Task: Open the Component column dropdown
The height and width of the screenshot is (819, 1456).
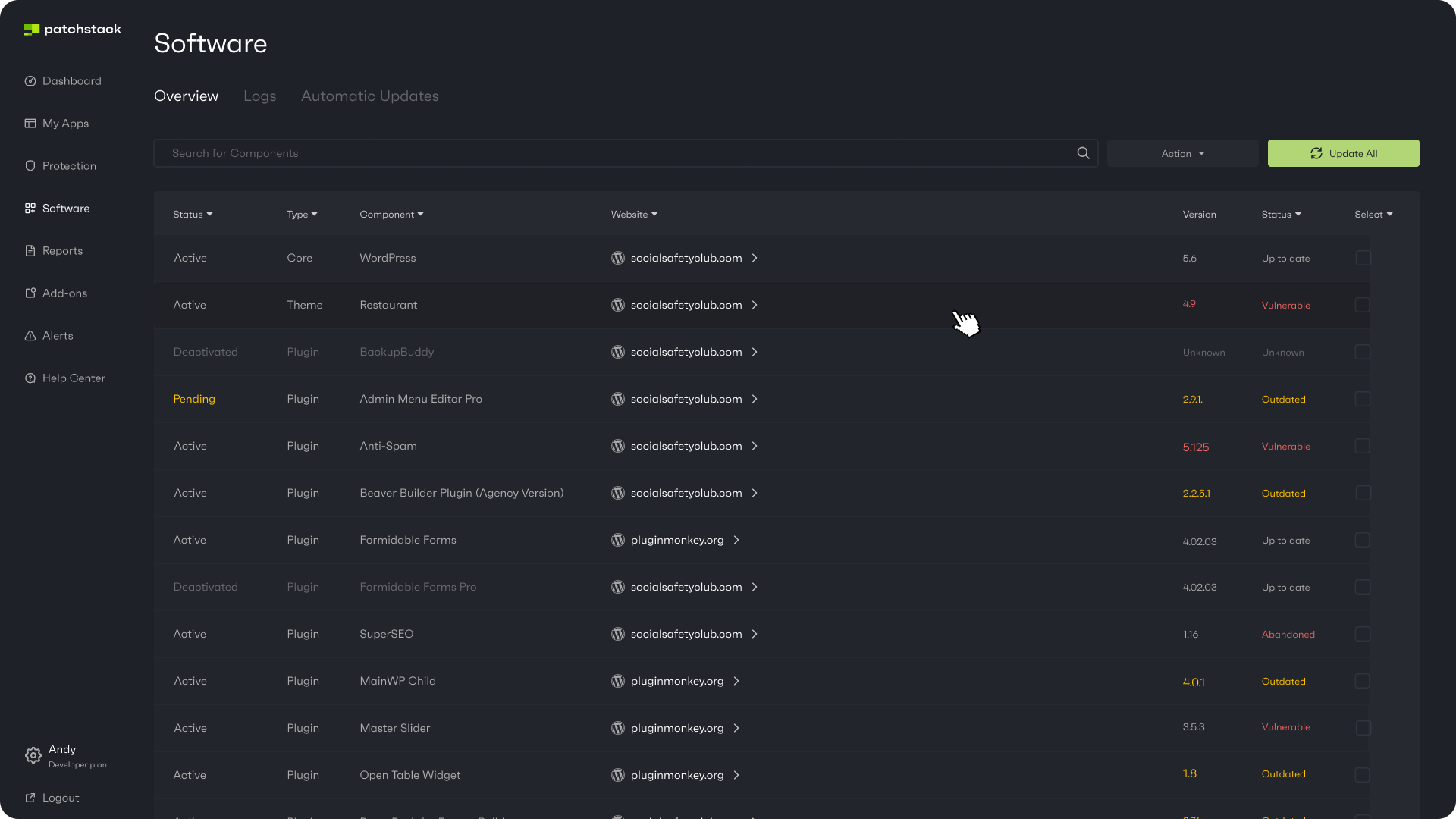Action: click(391, 215)
